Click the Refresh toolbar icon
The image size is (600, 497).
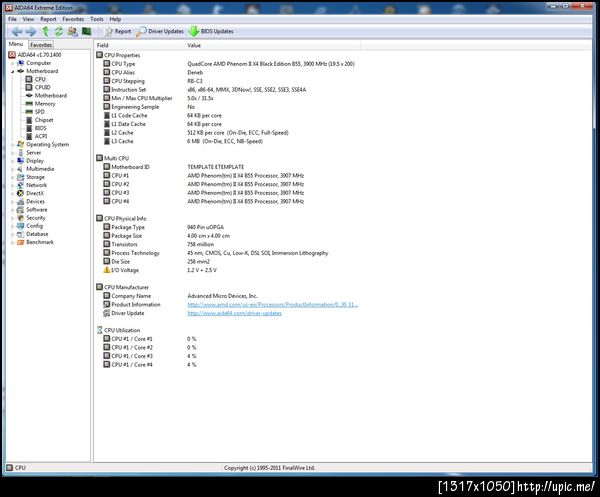click(59, 31)
